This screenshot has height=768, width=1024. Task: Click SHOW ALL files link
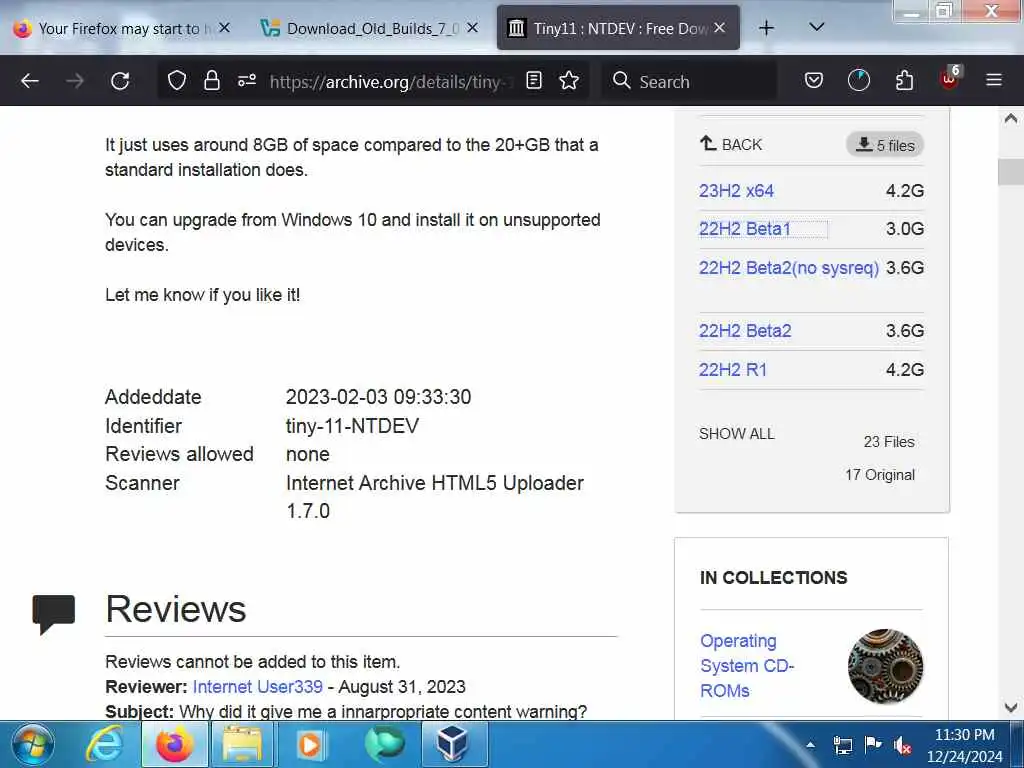[737, 434]
